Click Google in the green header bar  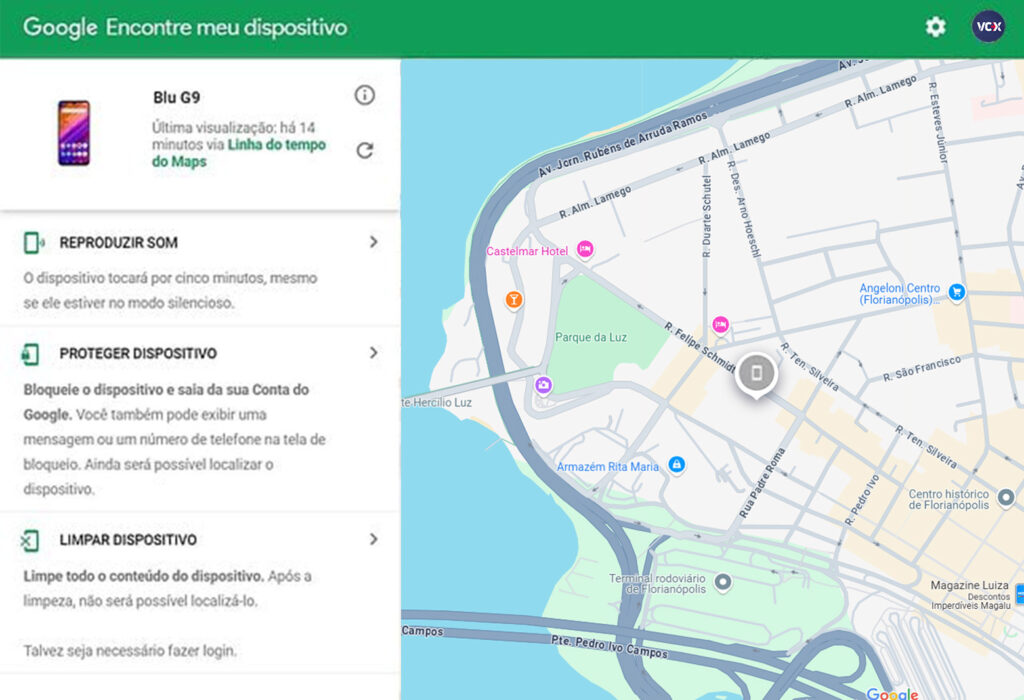coord(60,27)
